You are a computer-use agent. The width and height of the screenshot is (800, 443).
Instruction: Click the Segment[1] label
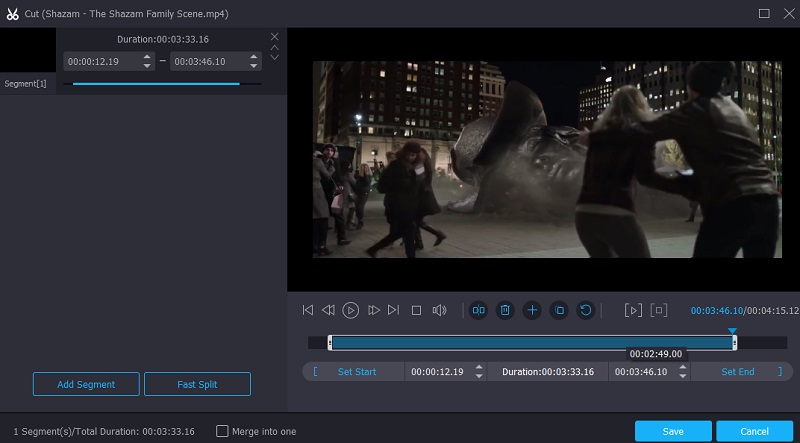(26, 84)
